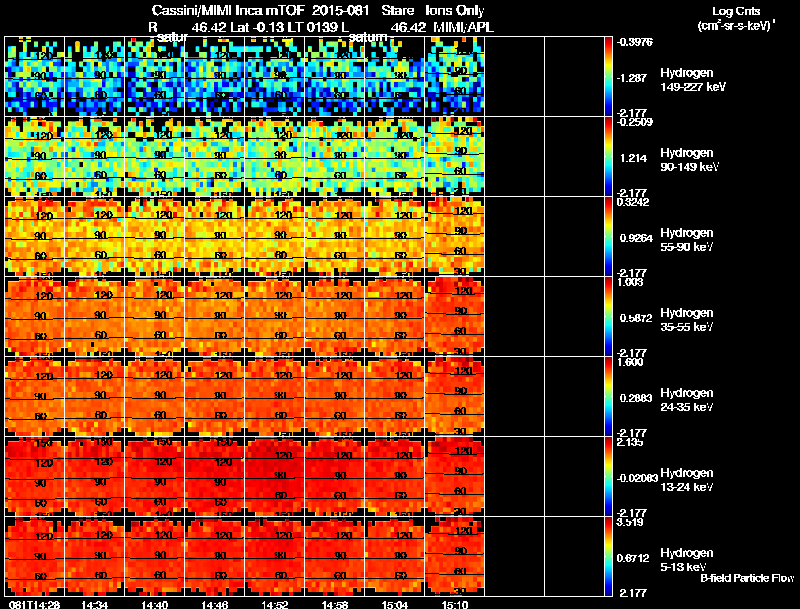This screenshot has width=800, height=609.
Task: Select the 'Hydrogen 24-35 keV' label
Action: [x=687, y=400]
